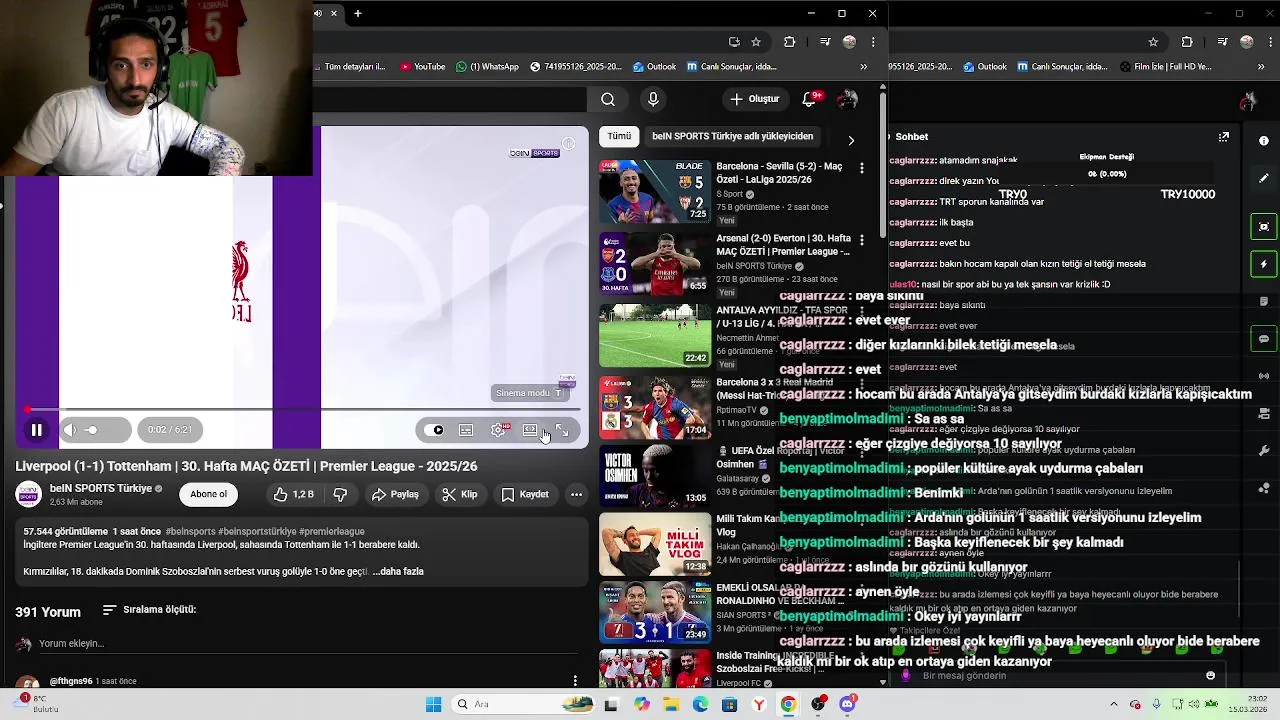This screenshot has width=1280, height=720.
Task: Open the Oluştur create menu
Action: (756, 99)
